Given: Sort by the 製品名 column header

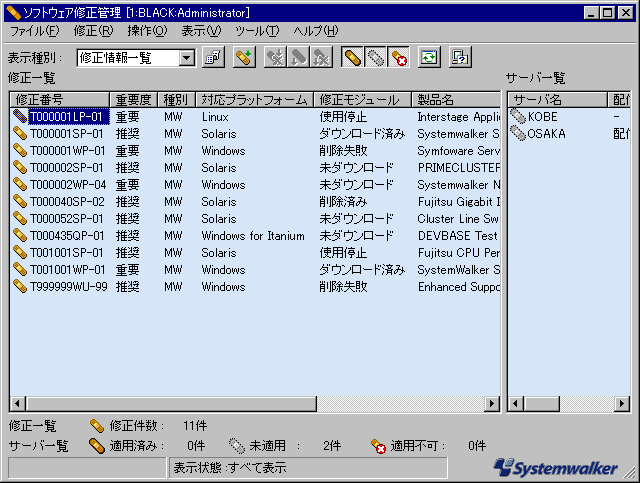Looking at the screenshot, I should tap(456, 100).
